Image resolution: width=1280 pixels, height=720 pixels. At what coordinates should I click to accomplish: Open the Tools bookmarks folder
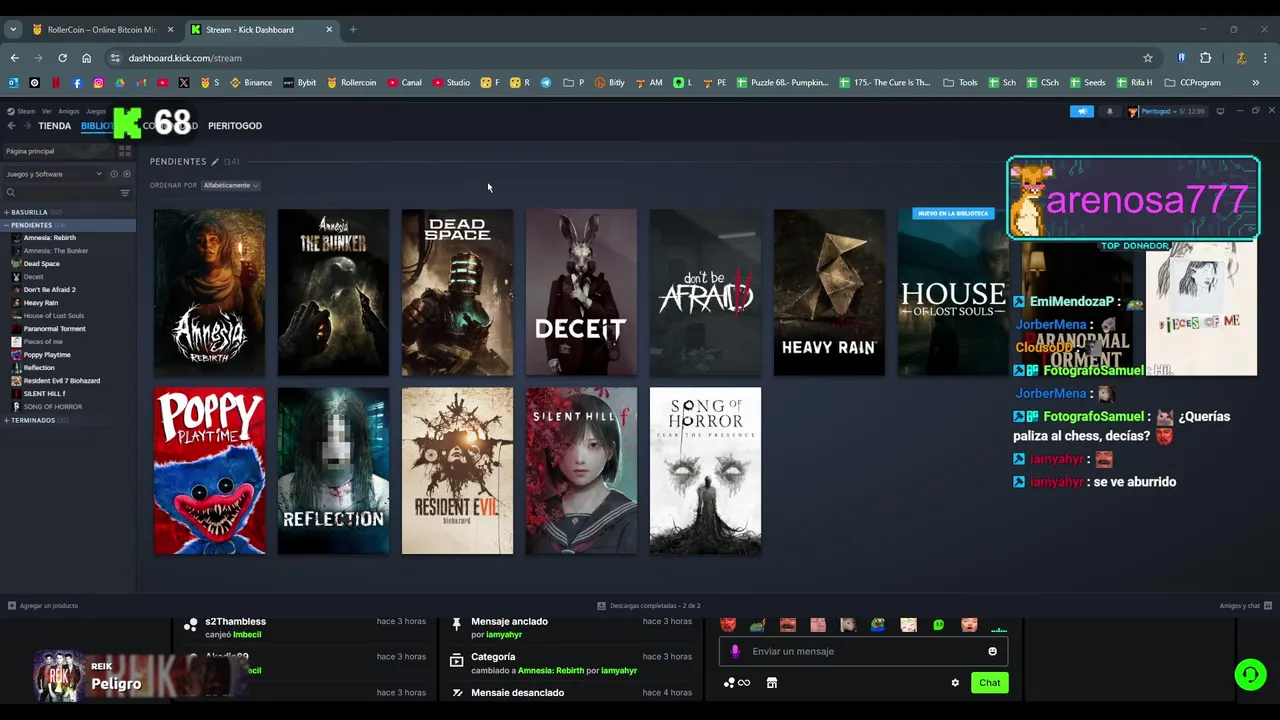pos(960,83)
